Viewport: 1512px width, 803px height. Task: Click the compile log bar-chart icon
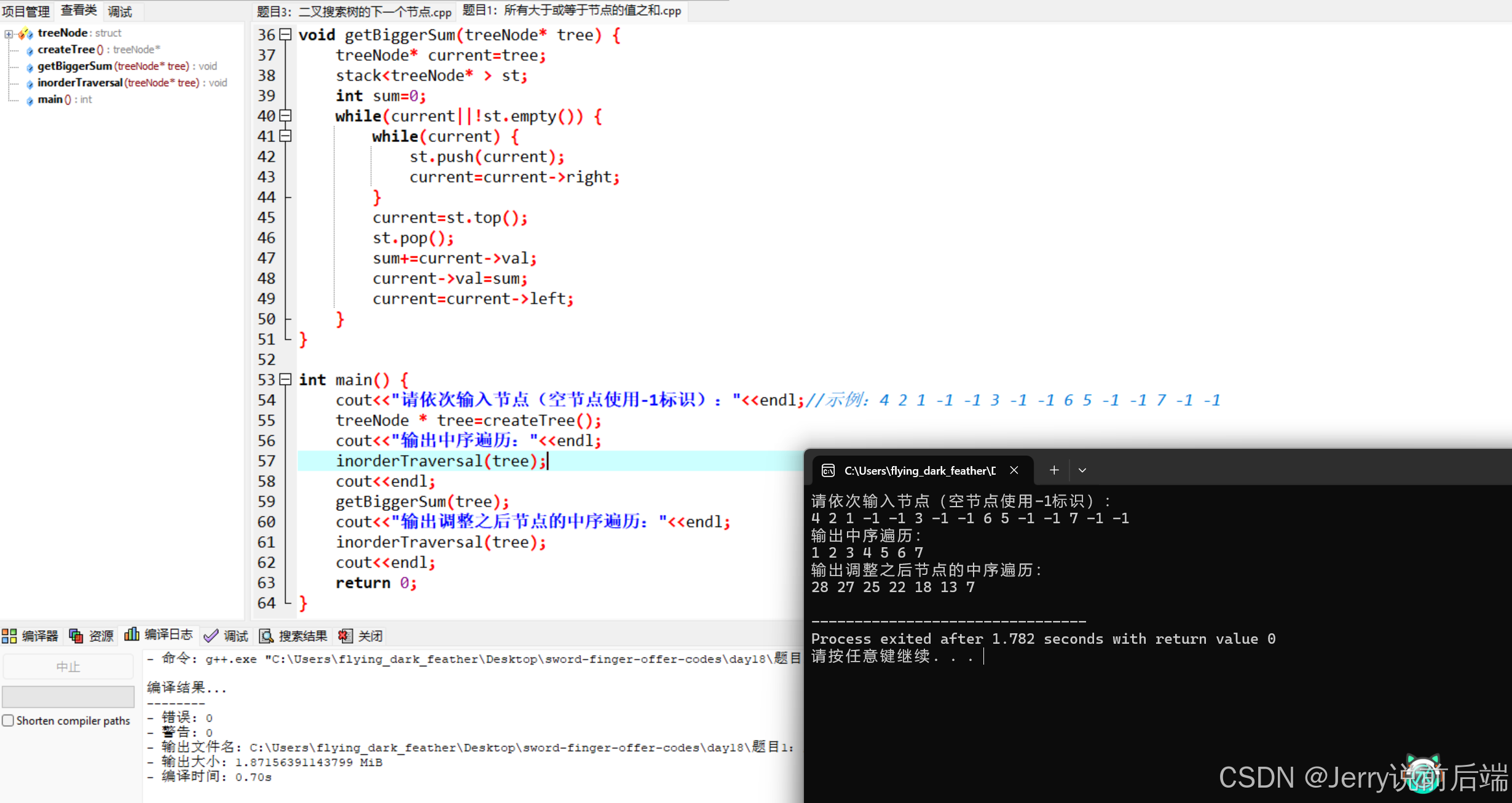(x=132, y=635)
